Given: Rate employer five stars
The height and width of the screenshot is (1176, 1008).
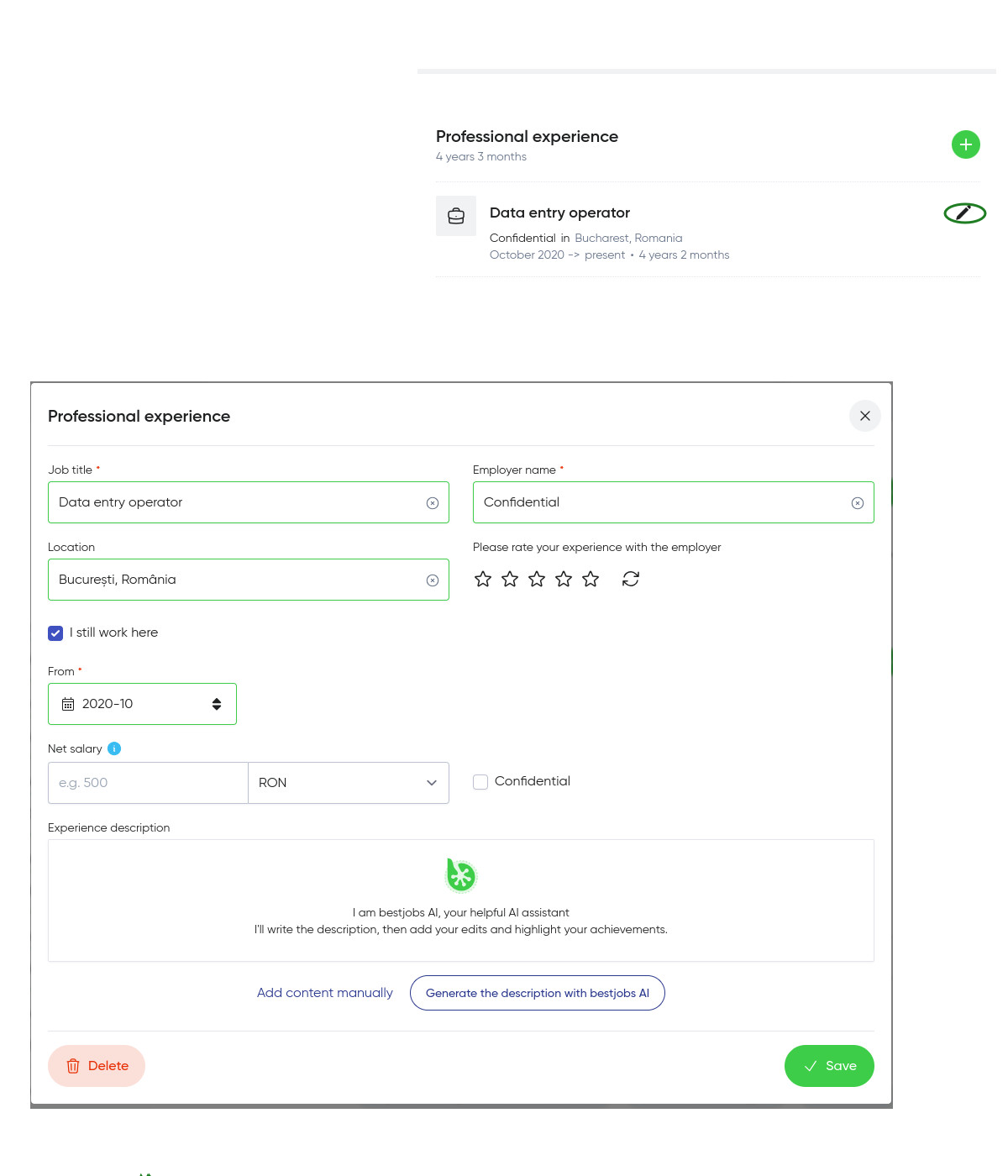Looking at the screenshot, I should [591, 579].
